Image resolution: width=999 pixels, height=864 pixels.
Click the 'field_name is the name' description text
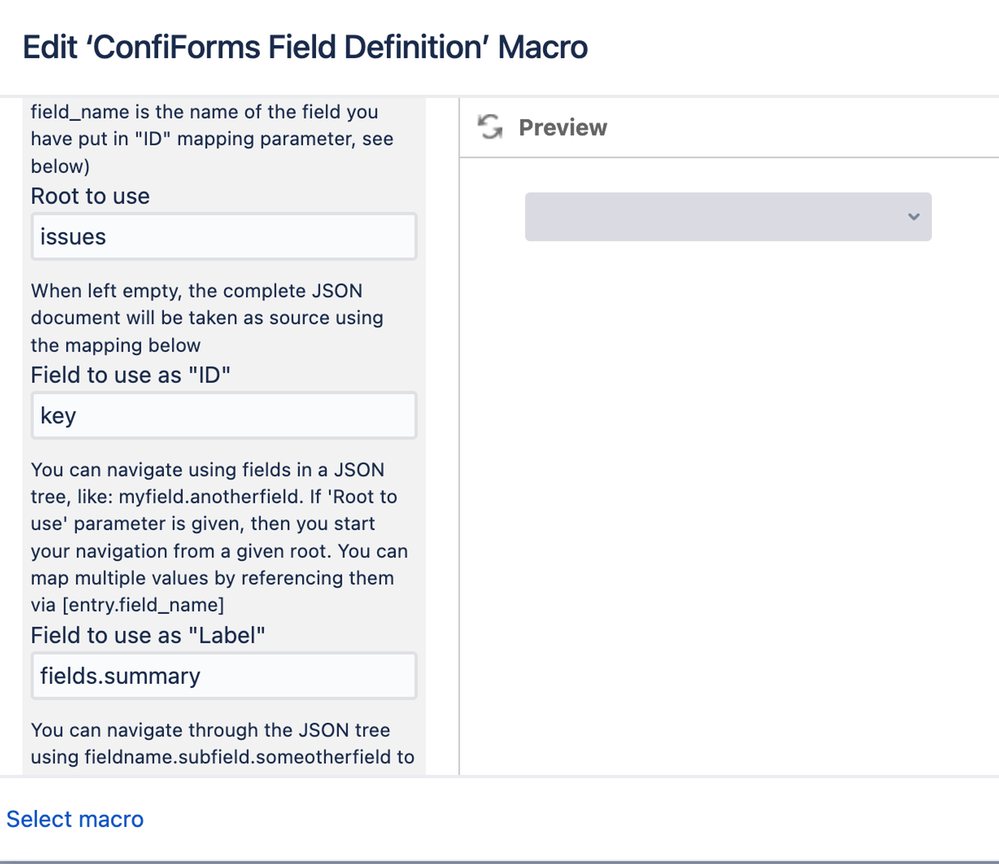pyautogui.click(x=212, y=139)
